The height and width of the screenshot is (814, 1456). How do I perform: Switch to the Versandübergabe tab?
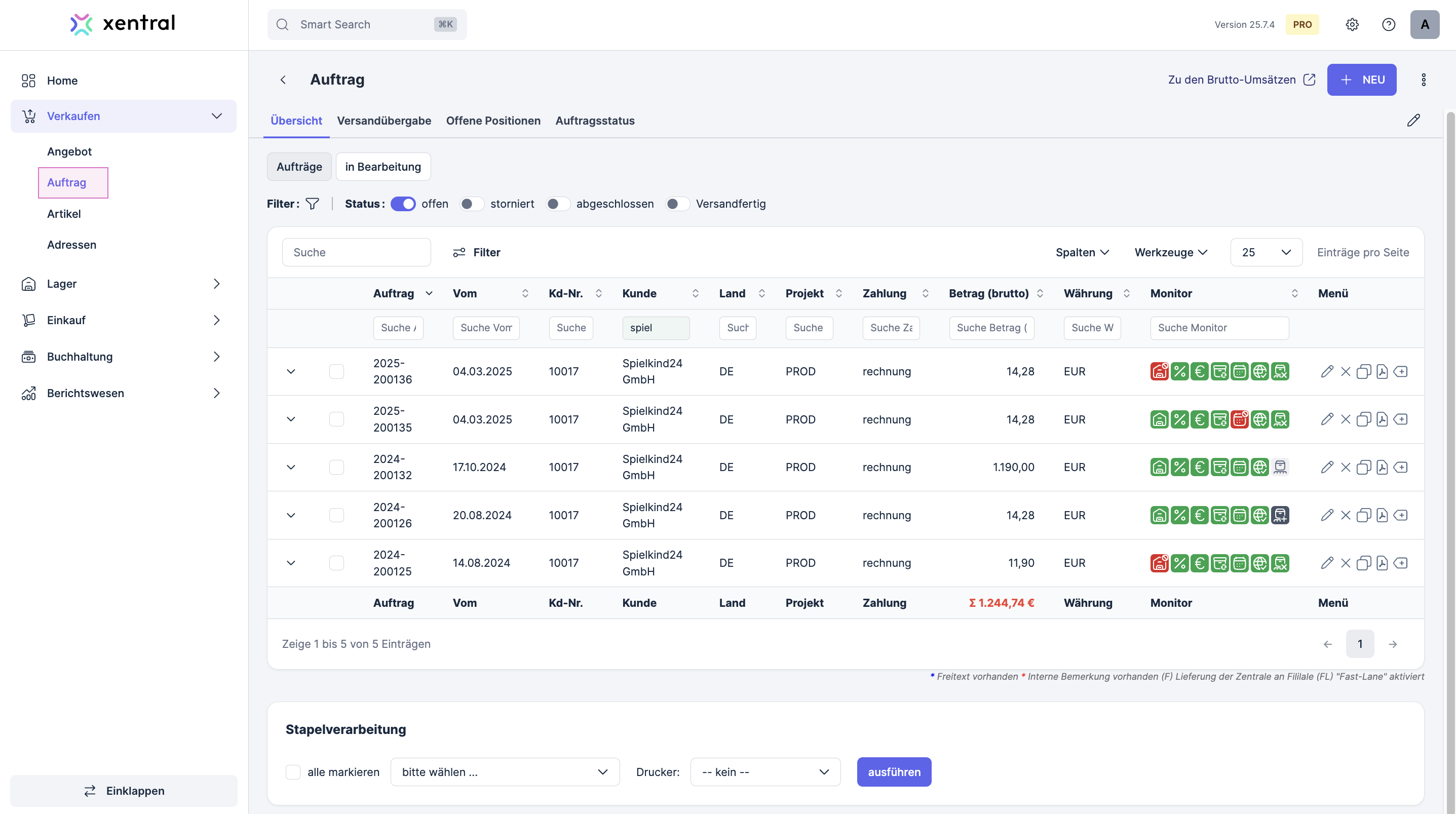(384, 121)
